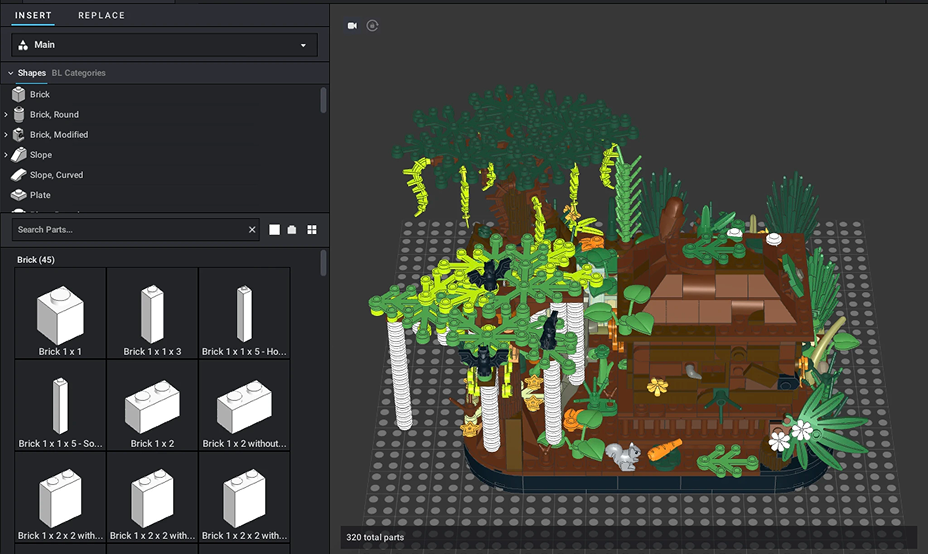Viewport: 928px width, 554px height.
Task: Click the camera view icon in viewport
Action: pyautogui.click(x=352, y=25)
